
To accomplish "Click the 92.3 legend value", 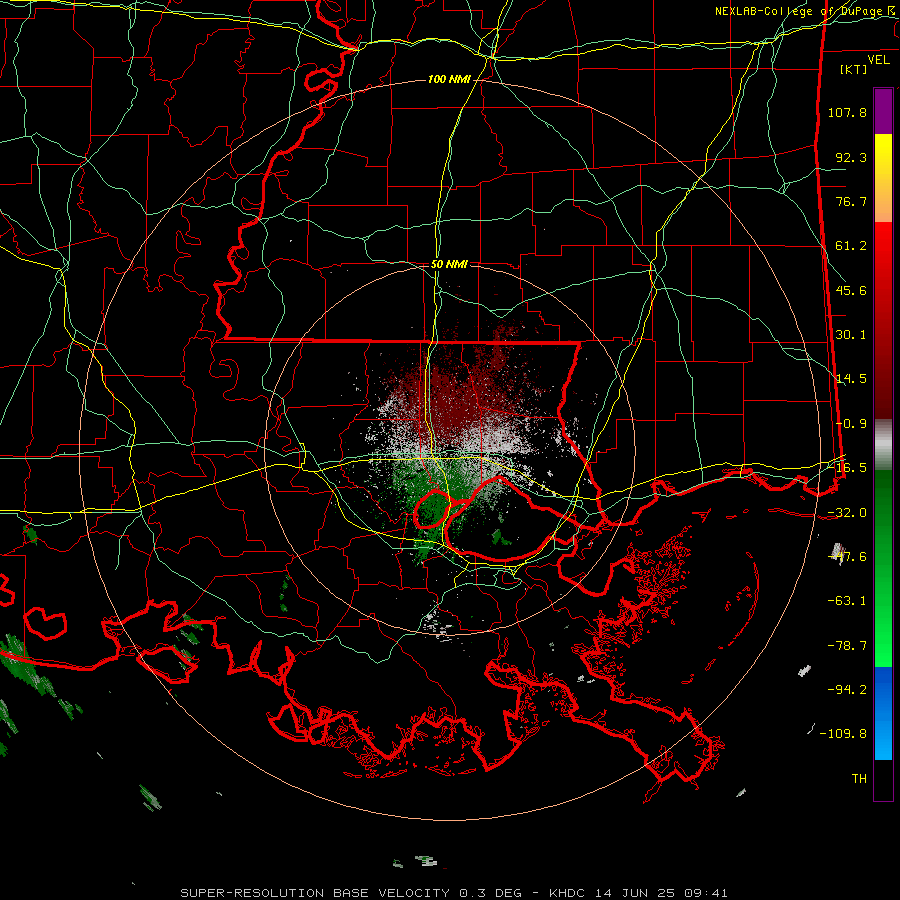I will 851,157.
